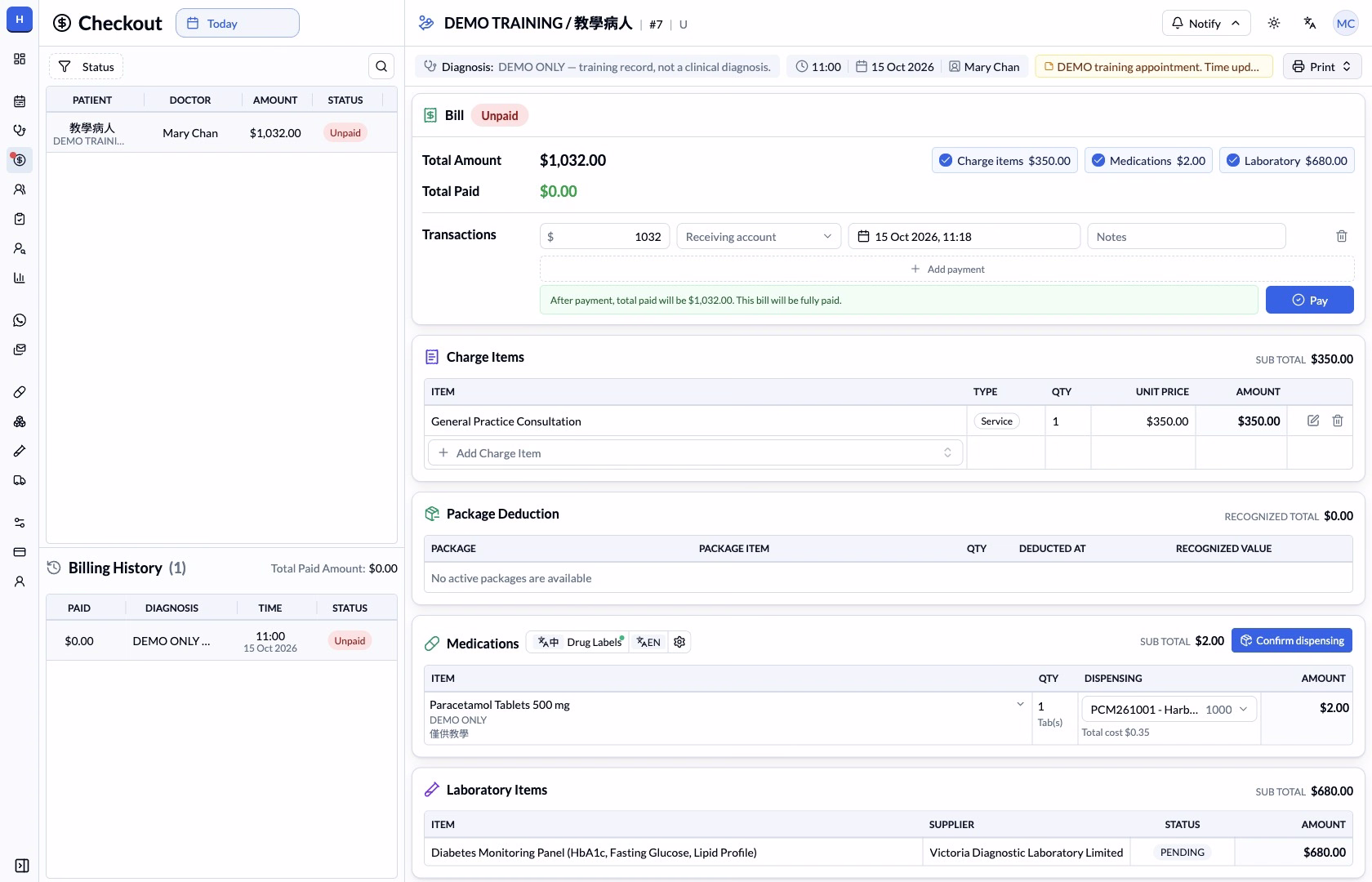Click the AMOUNT column header in checkout list
The image size is (1372, 882).
click(x=275, y=100)
